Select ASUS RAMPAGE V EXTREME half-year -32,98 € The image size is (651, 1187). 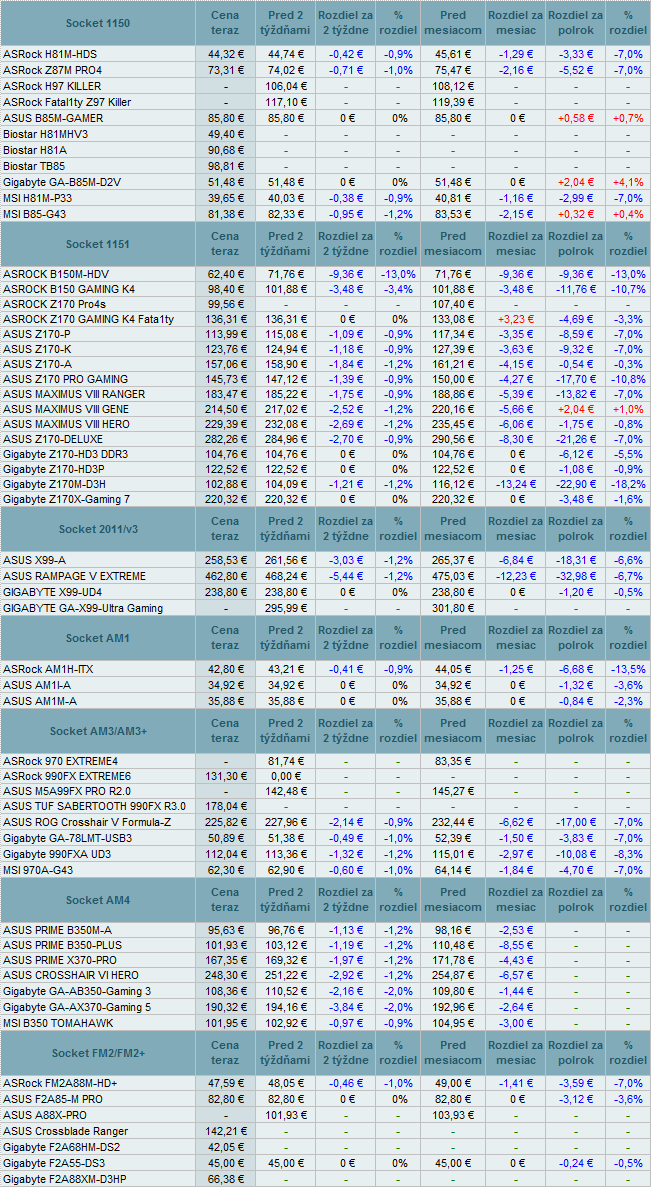(x=575, y=577)
